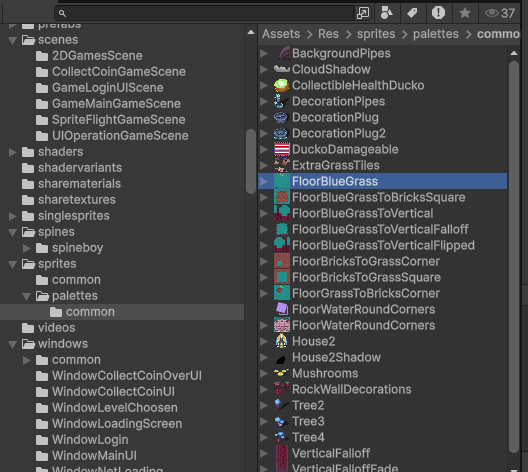
Task: Click the Search by Type icon
Action: [x=387, y=13]
